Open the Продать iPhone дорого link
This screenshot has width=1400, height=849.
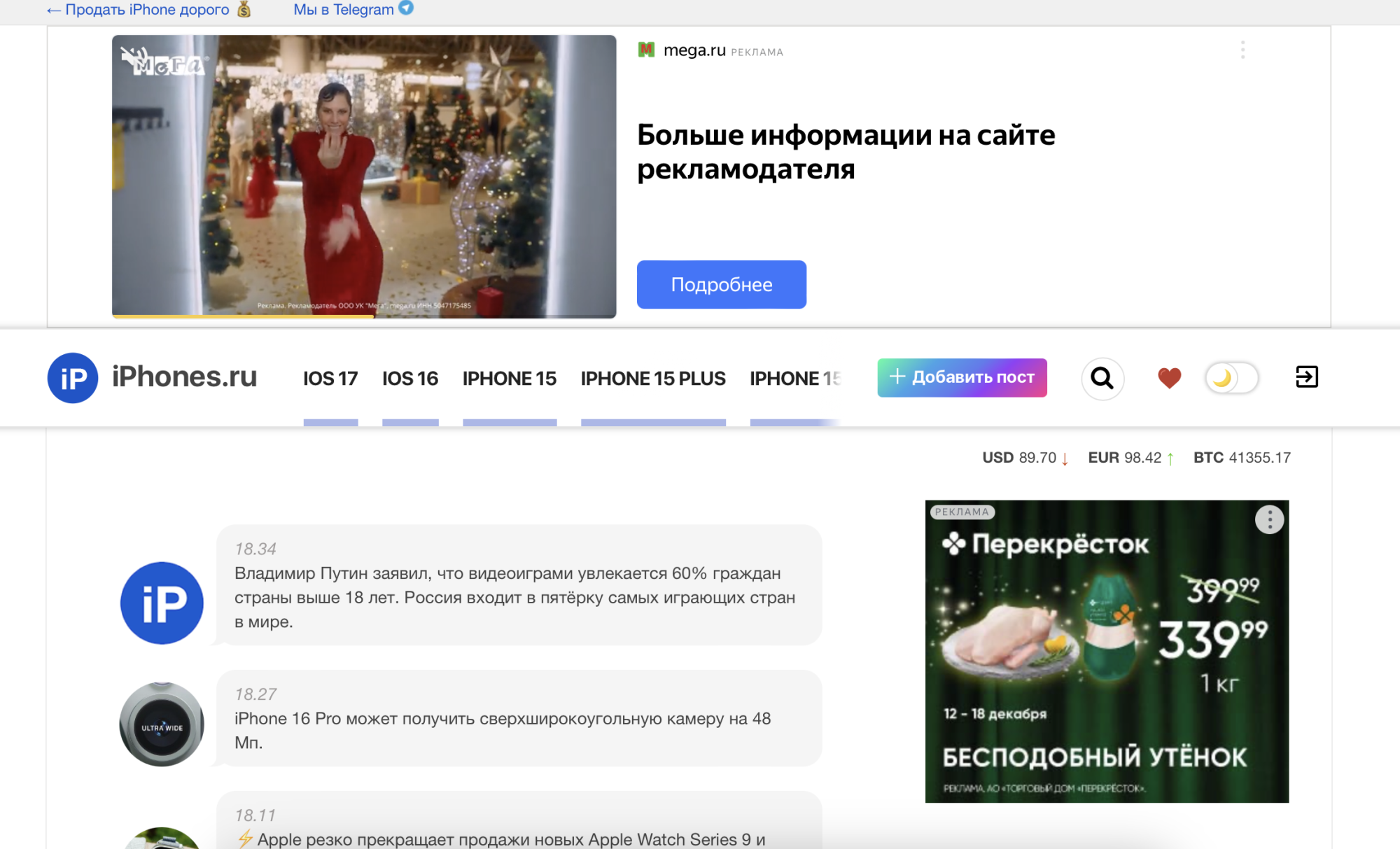coord(145,9)
